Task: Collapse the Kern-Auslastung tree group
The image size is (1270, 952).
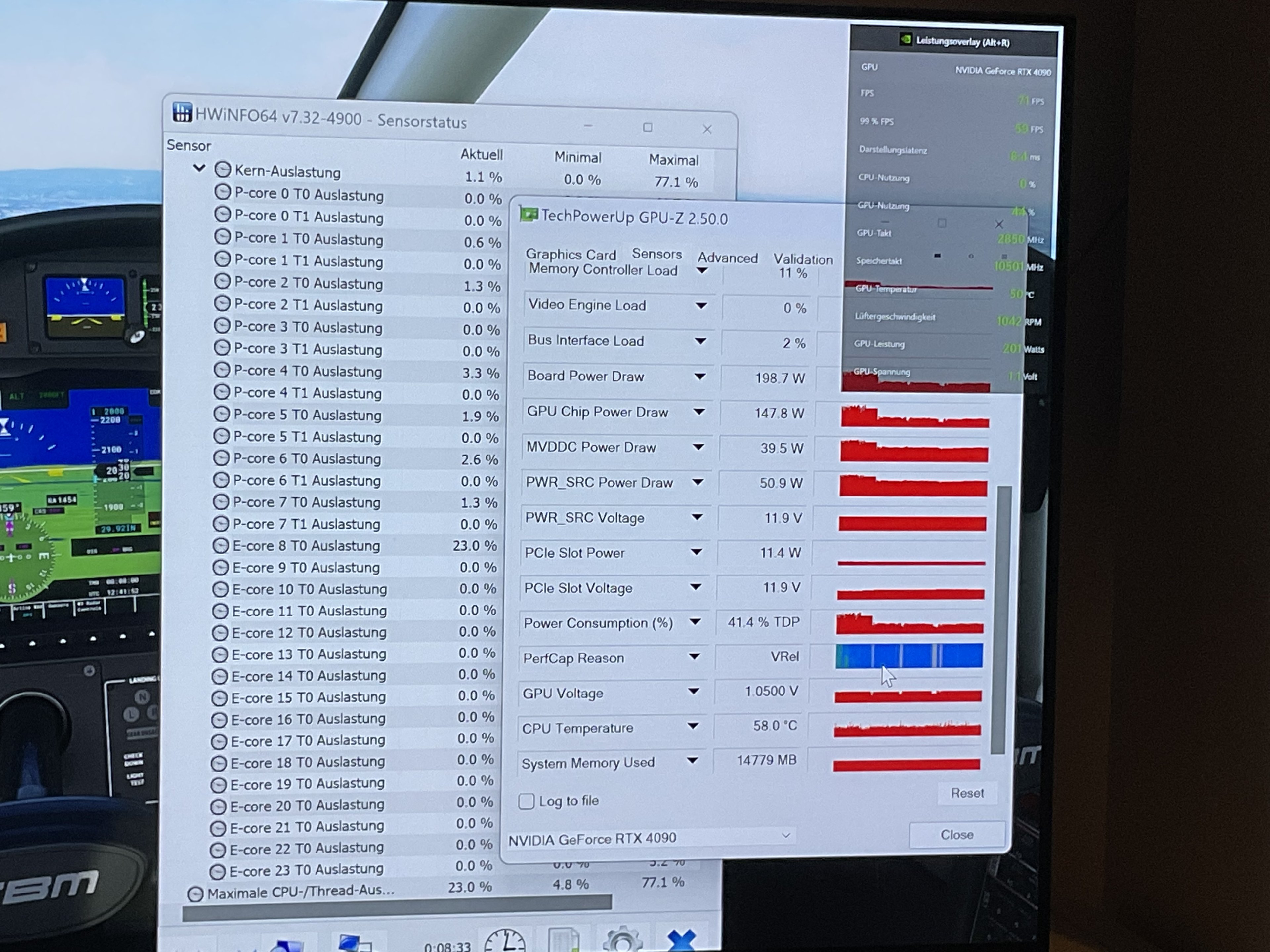Action: [x=199, y=168]
